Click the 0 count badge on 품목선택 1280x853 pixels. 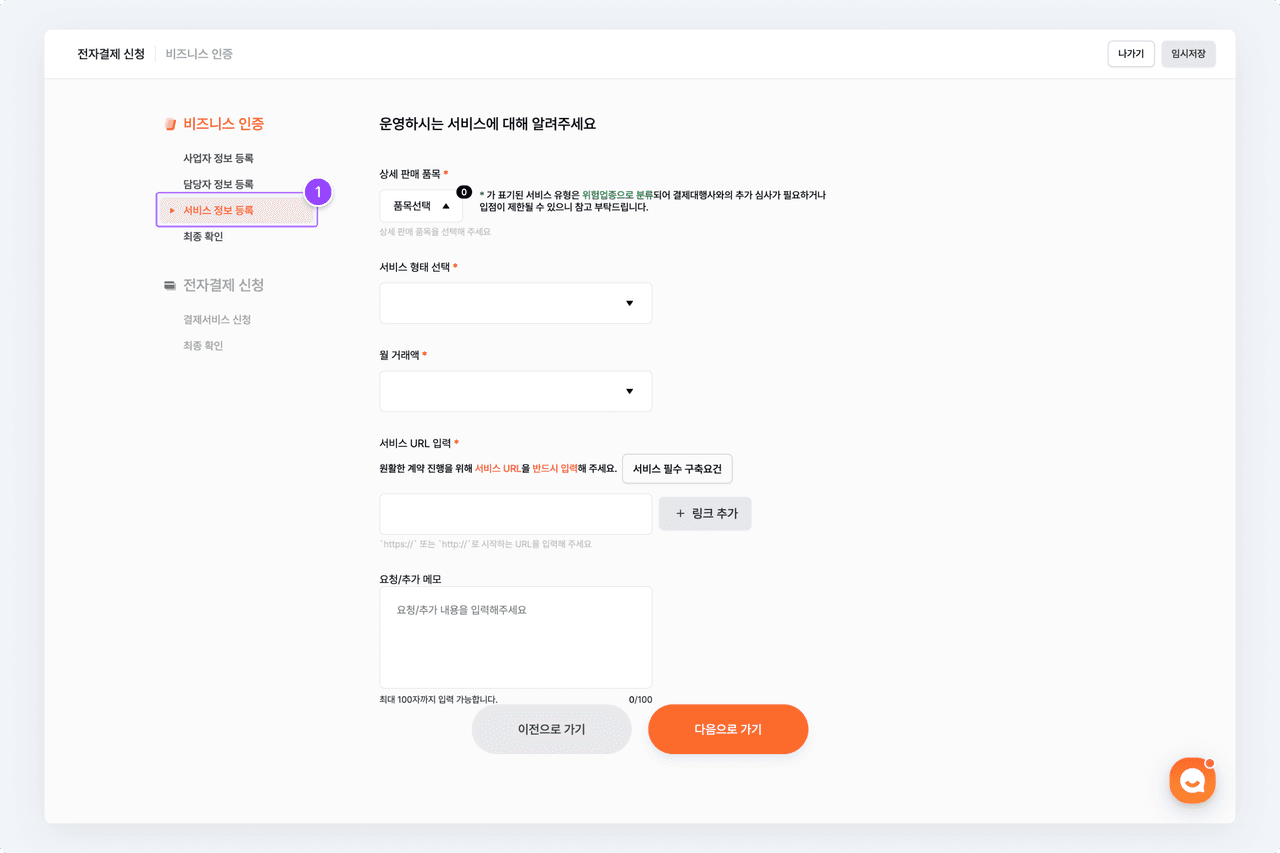[464, 191]
